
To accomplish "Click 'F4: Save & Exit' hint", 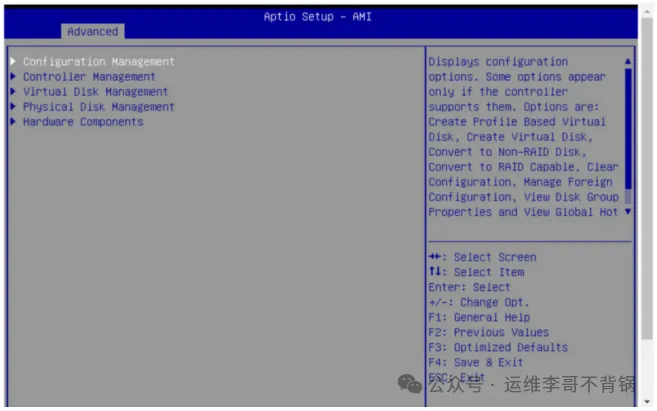I will [476, 363].
